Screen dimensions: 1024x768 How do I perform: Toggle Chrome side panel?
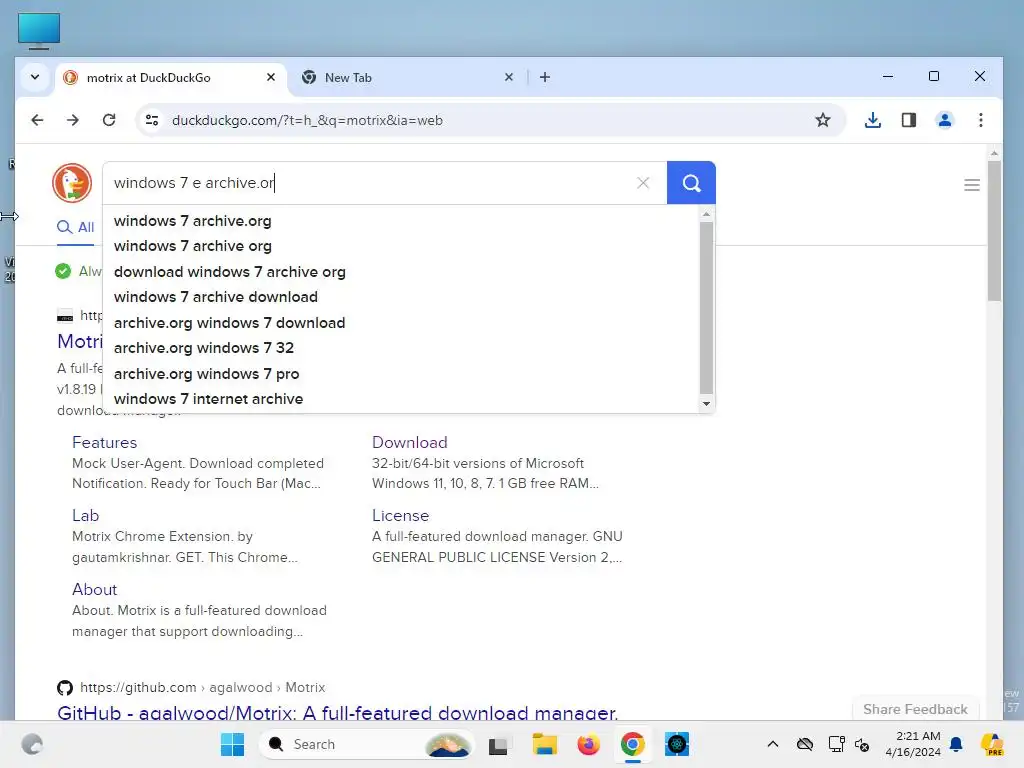tap(908, 120)
